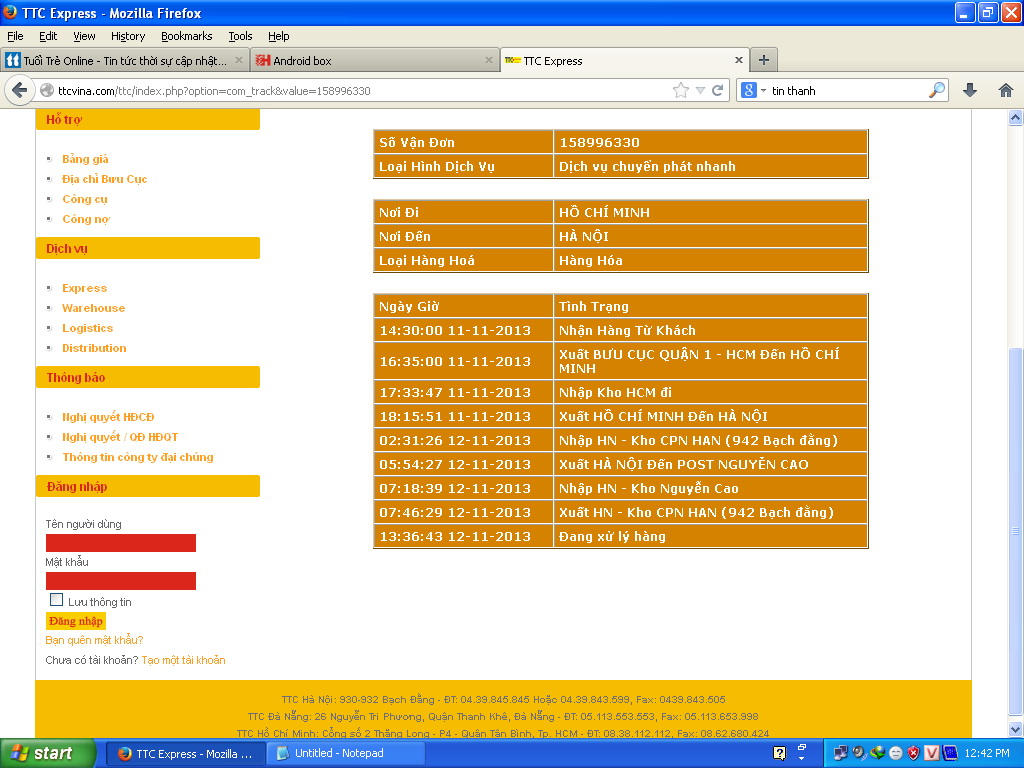Select the '18:15:51 11-11-2013' time cell
1024x768 pixels.
463,417
